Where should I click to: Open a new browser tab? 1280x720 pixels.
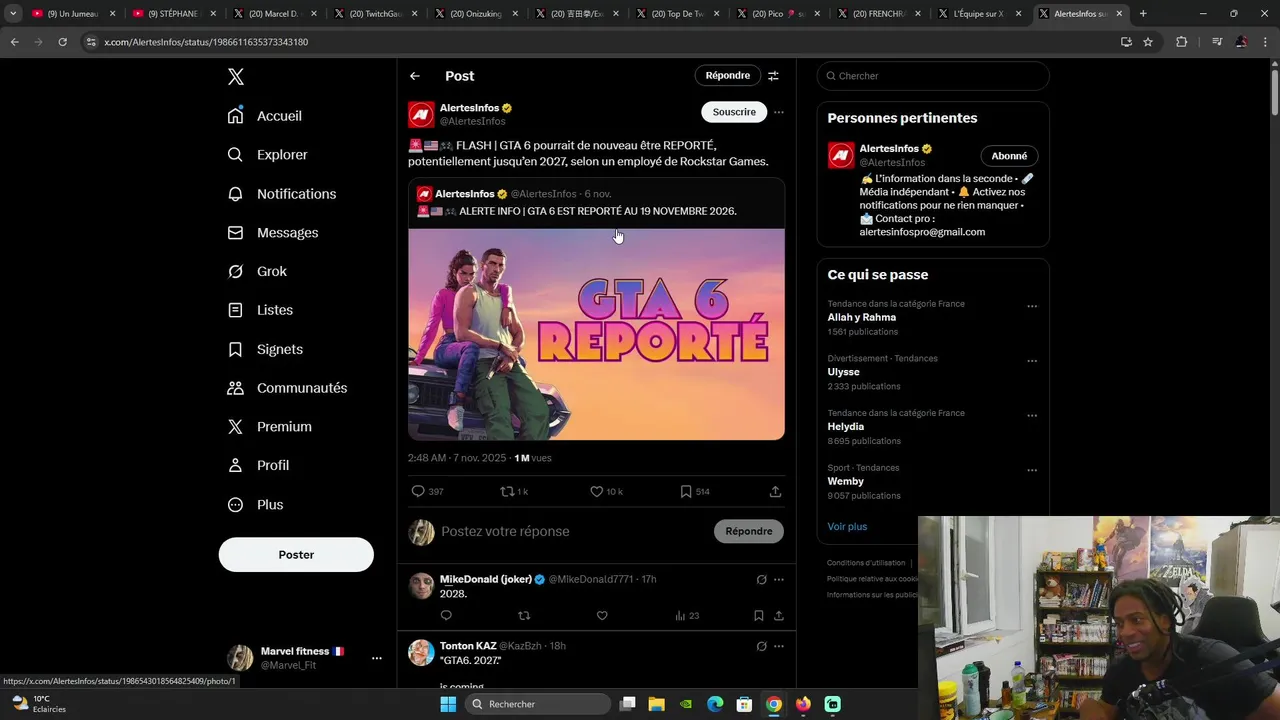(x=1143, y=14)
